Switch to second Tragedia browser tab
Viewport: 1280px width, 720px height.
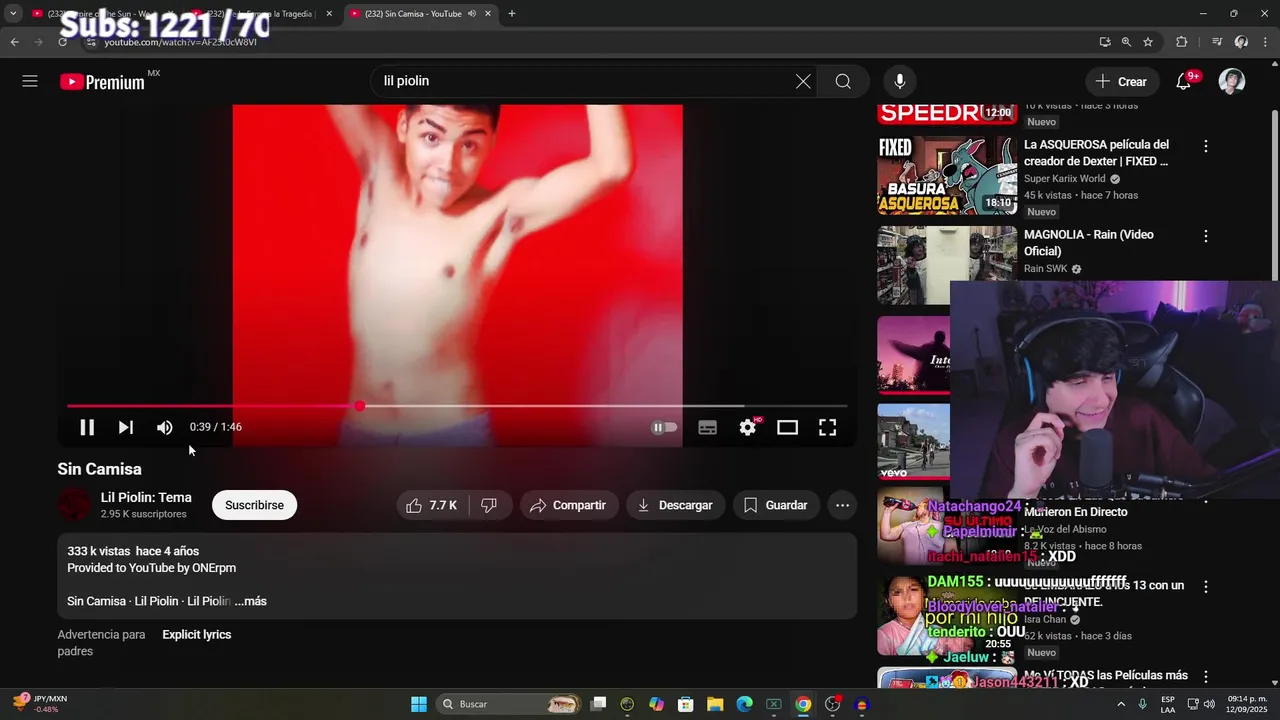[x=262, y=13]
